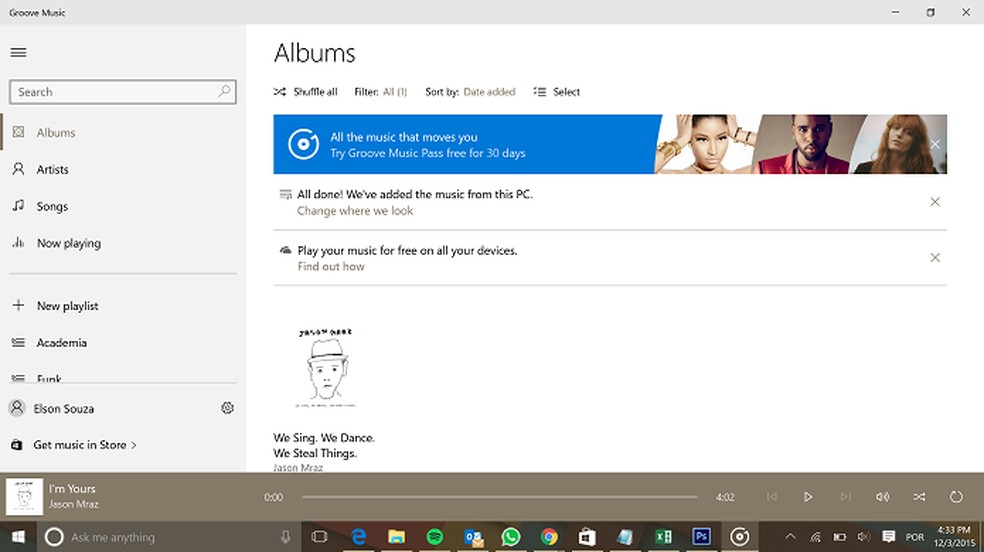Image resolution: width=984 pixels, height=552 pixels.
Task: Go to the Artists section
Action: coord(122,169)
